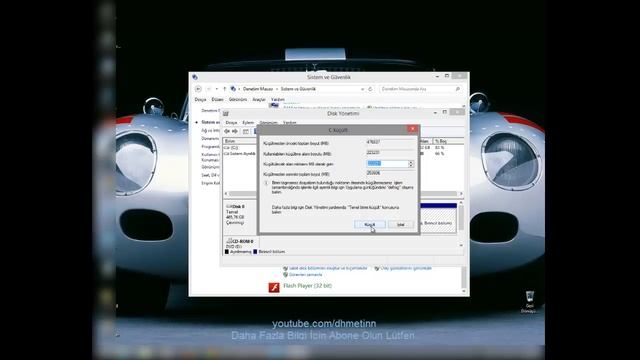
Task: Open Araçlar menu in Control Panel window
Action: click(x=259, y=99)
